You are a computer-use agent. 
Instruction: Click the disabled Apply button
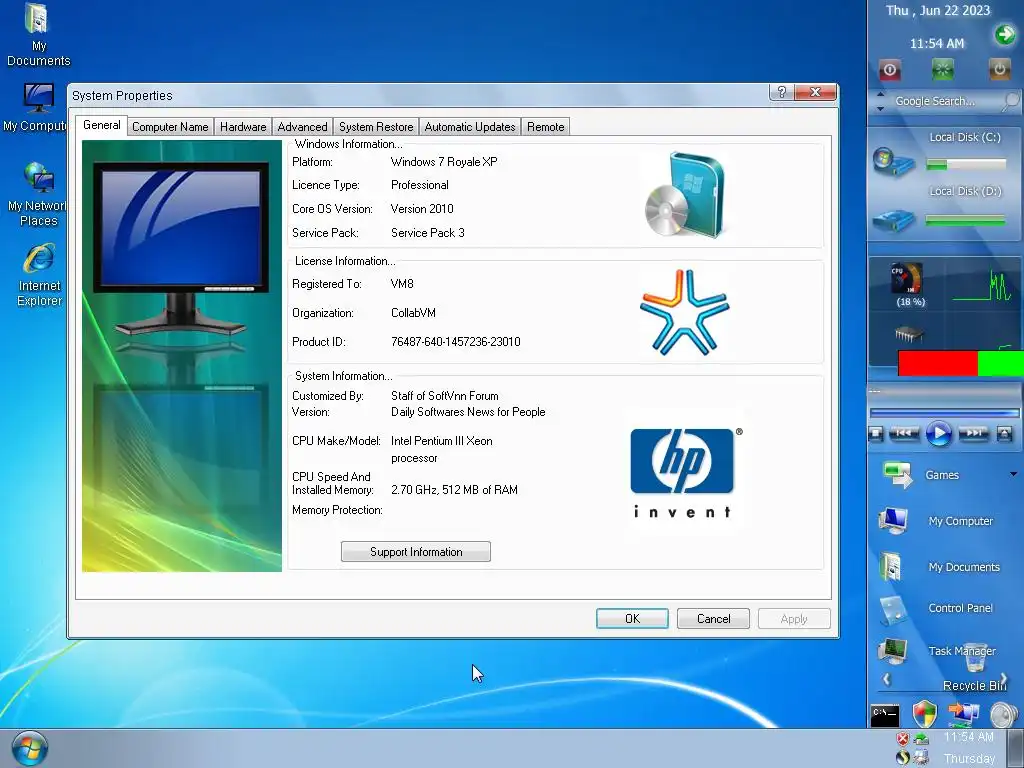coord(794,618)
